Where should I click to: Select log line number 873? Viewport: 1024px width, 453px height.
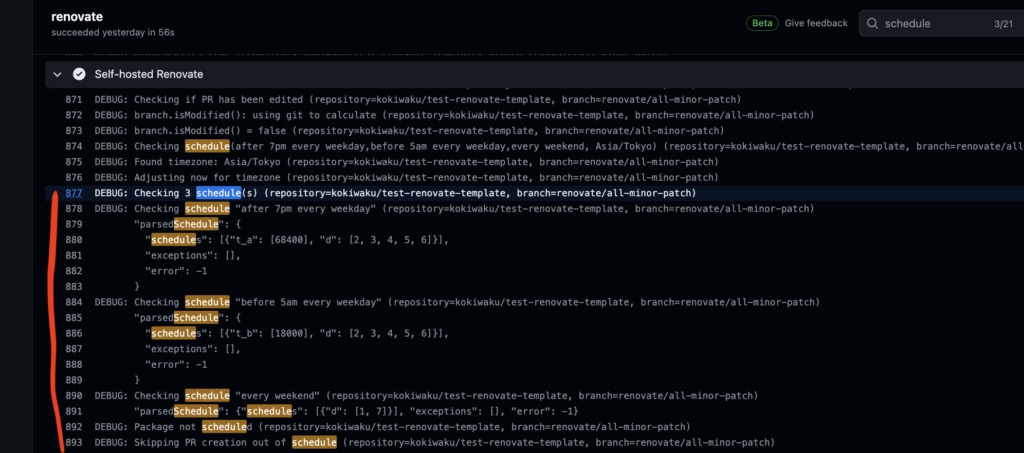[73, 131]
